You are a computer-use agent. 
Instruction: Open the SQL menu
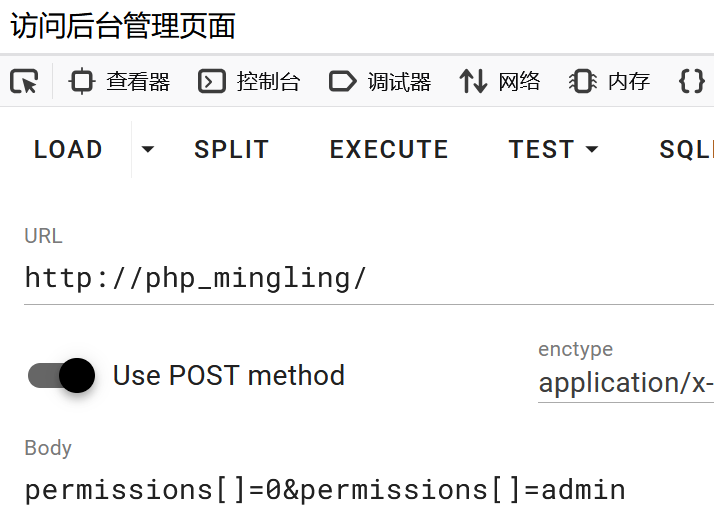[686, 150]
